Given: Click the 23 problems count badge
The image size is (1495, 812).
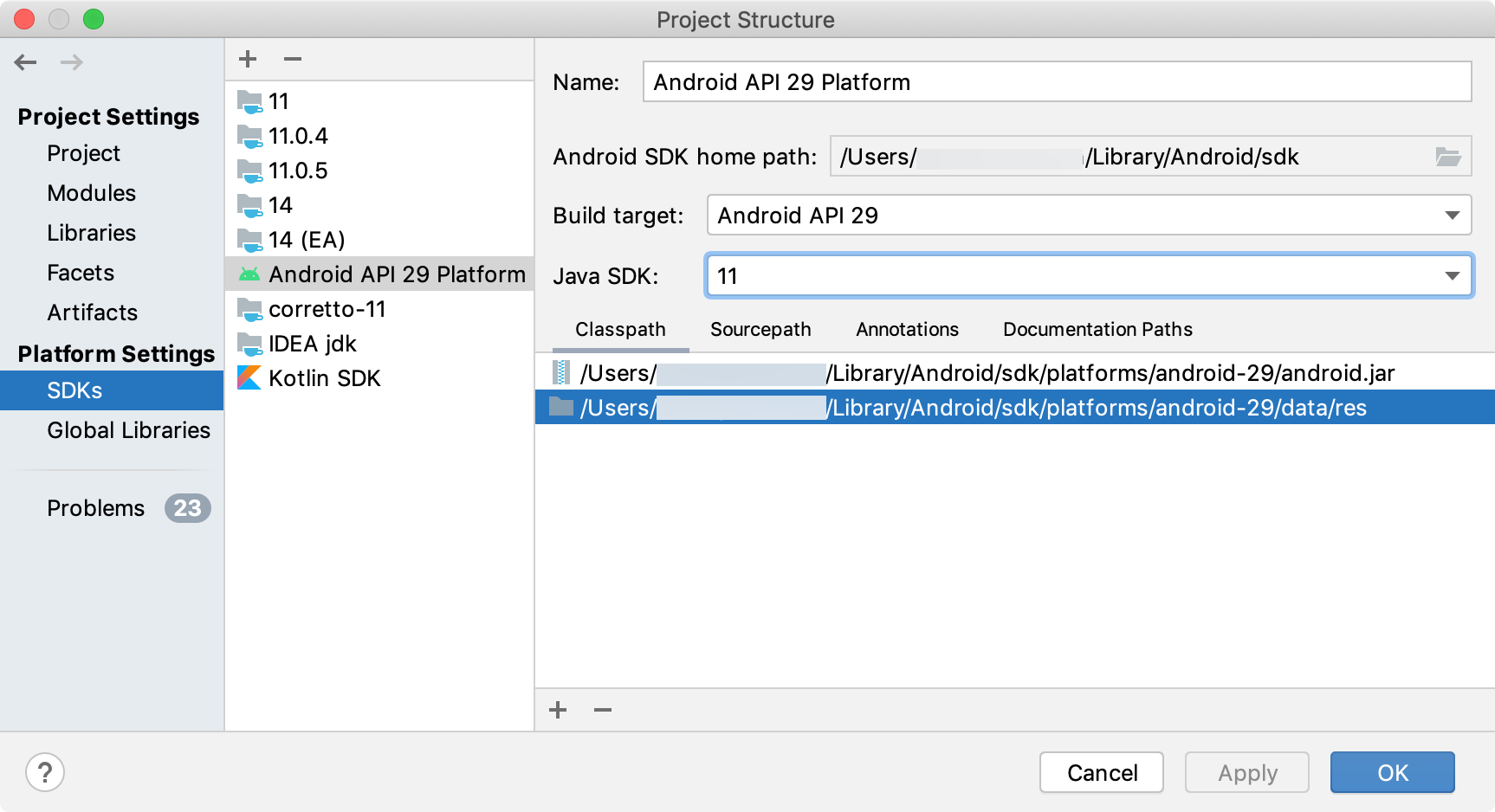Looking at the screenshot, I should 187,508.
